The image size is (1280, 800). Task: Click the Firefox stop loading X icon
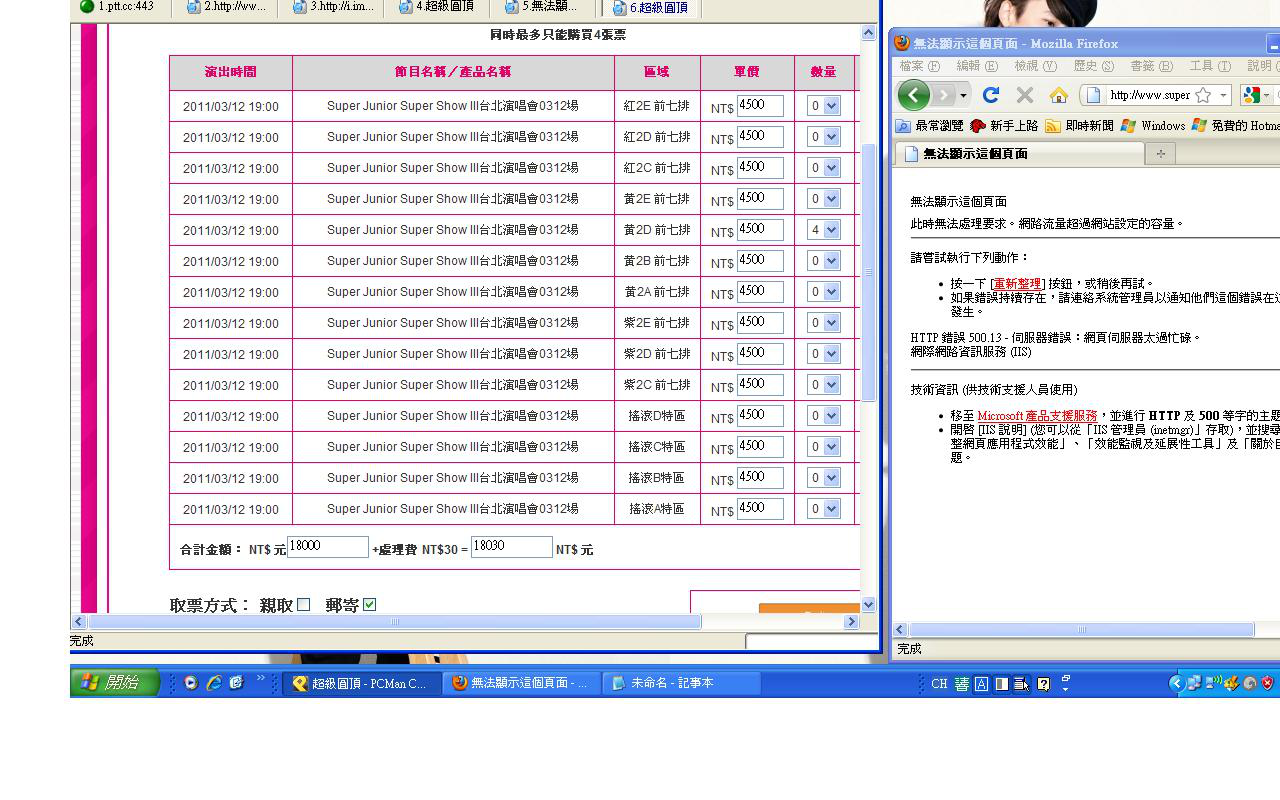point(1024,95)
